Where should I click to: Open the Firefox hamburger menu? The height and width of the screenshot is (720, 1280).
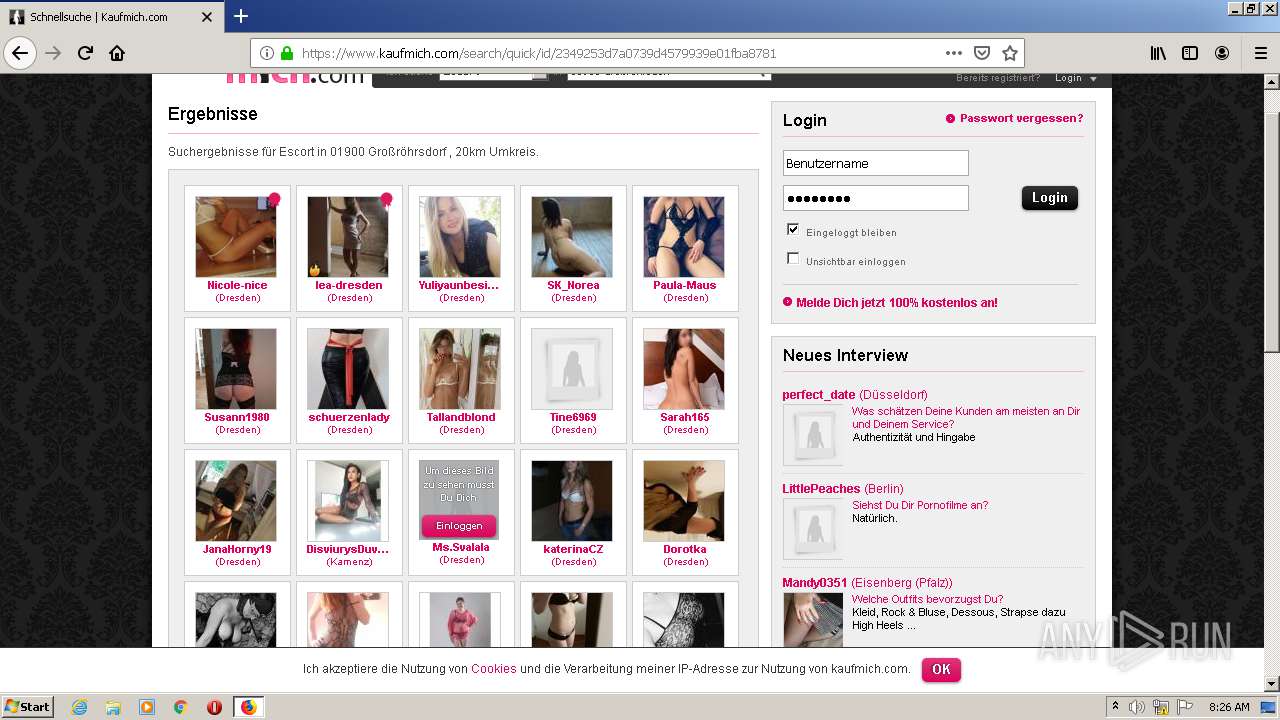(1260, 53)
